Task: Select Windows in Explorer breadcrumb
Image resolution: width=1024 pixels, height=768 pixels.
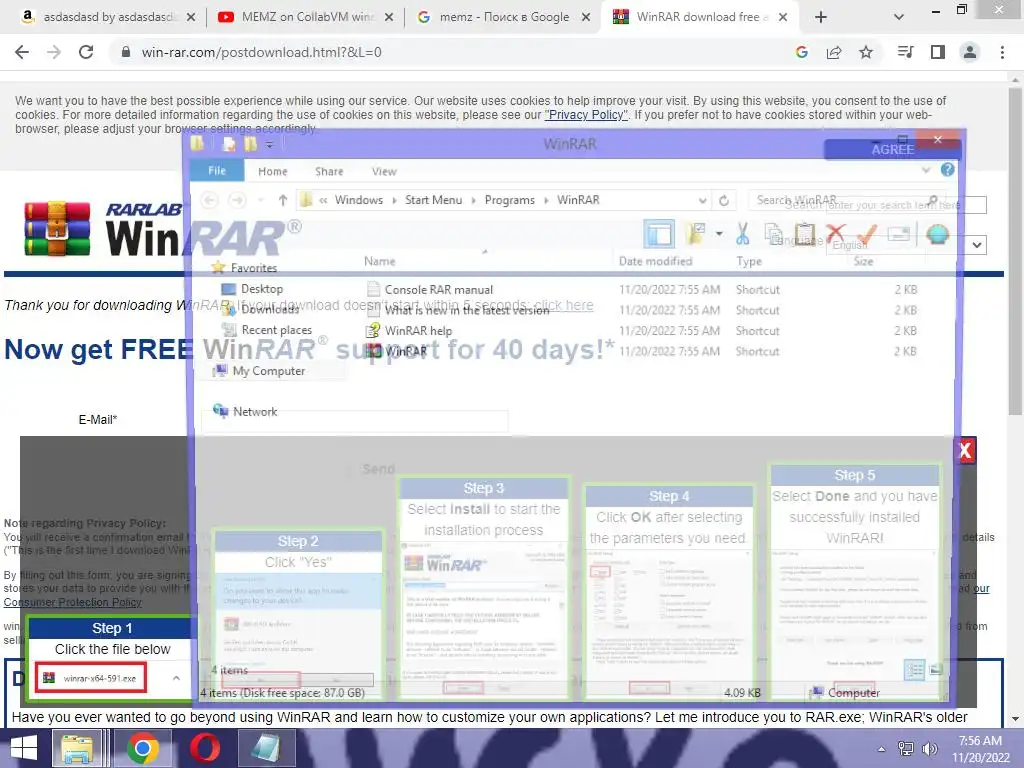Action: click(359, 200)
